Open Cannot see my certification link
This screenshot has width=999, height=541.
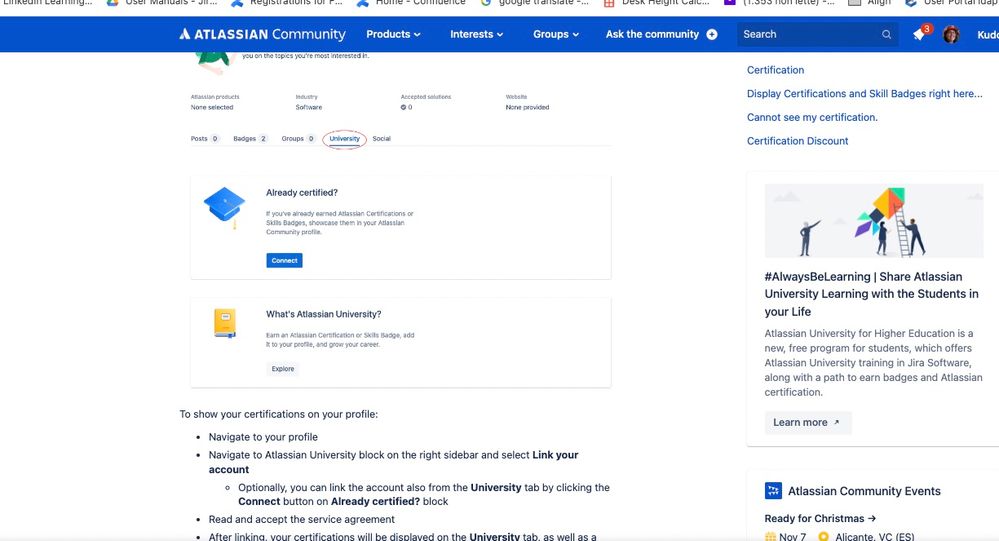tap(812, 117)
